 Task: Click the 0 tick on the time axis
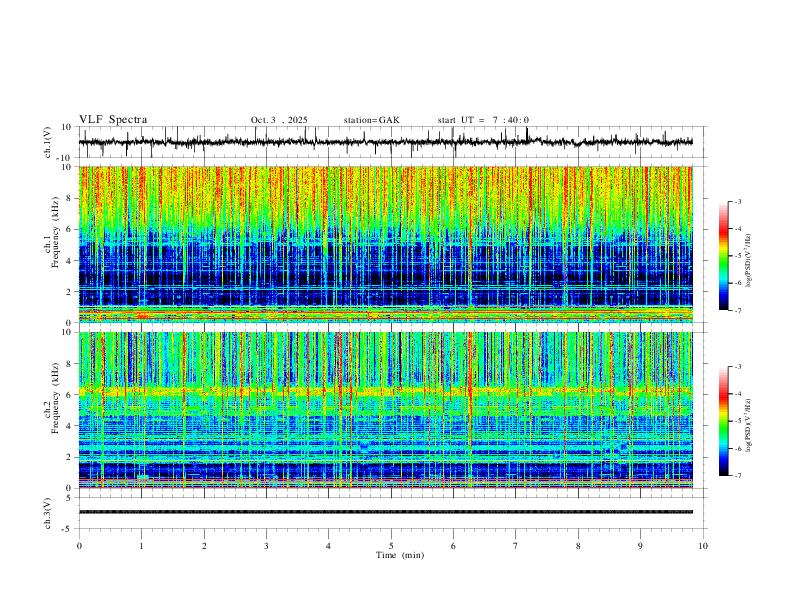coord(79,546)
